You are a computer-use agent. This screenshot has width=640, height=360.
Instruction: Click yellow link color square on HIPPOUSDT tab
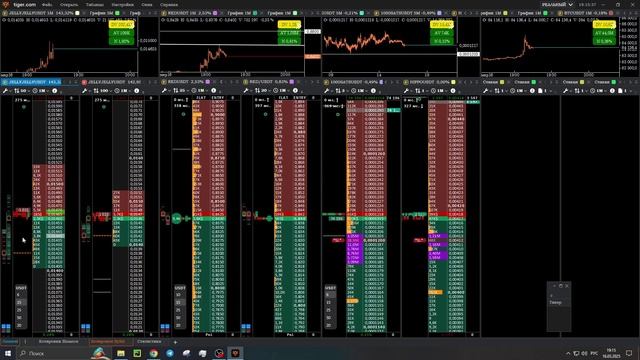click(x=453, y=82)
